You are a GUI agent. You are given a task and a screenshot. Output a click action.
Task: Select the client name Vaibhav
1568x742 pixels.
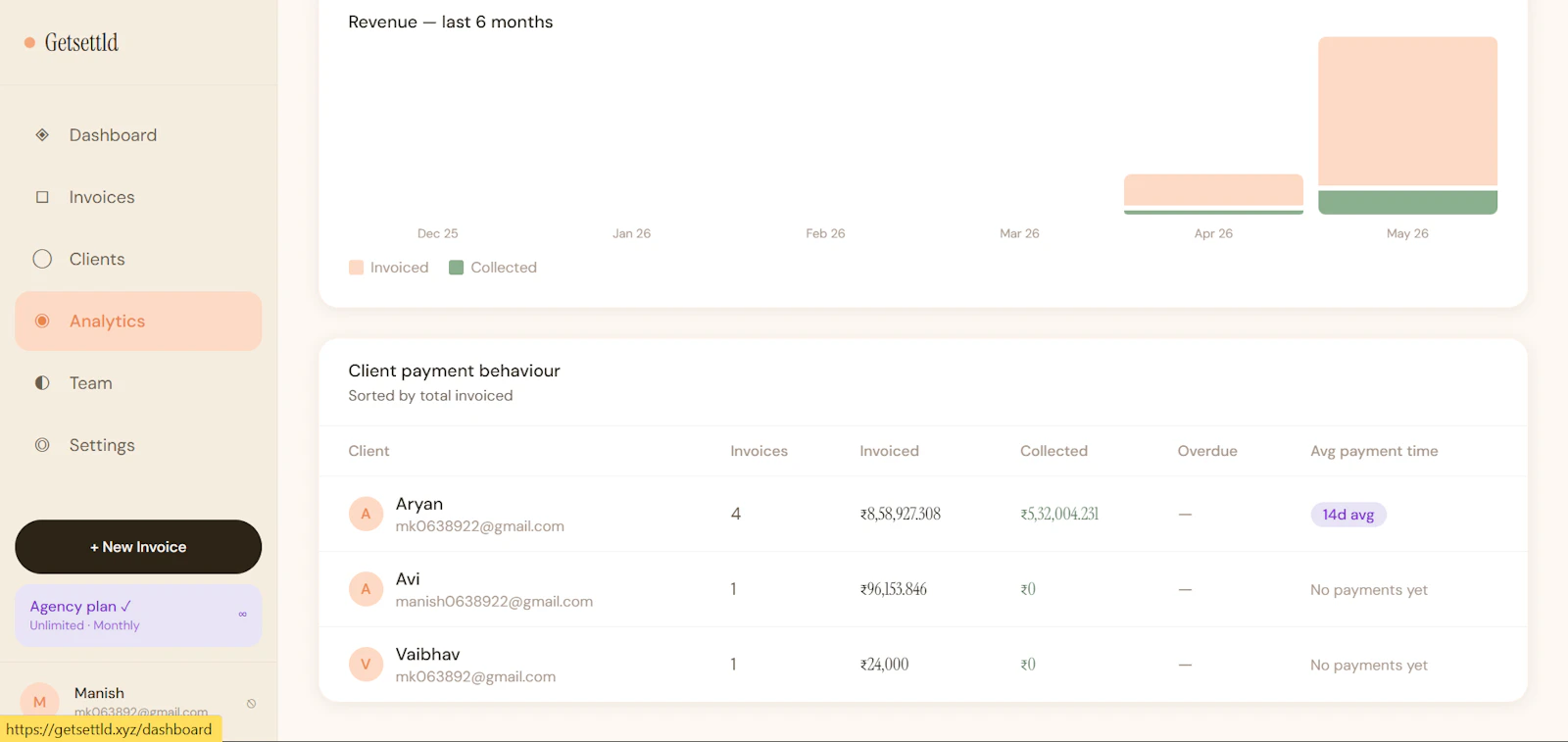point(427,655)
